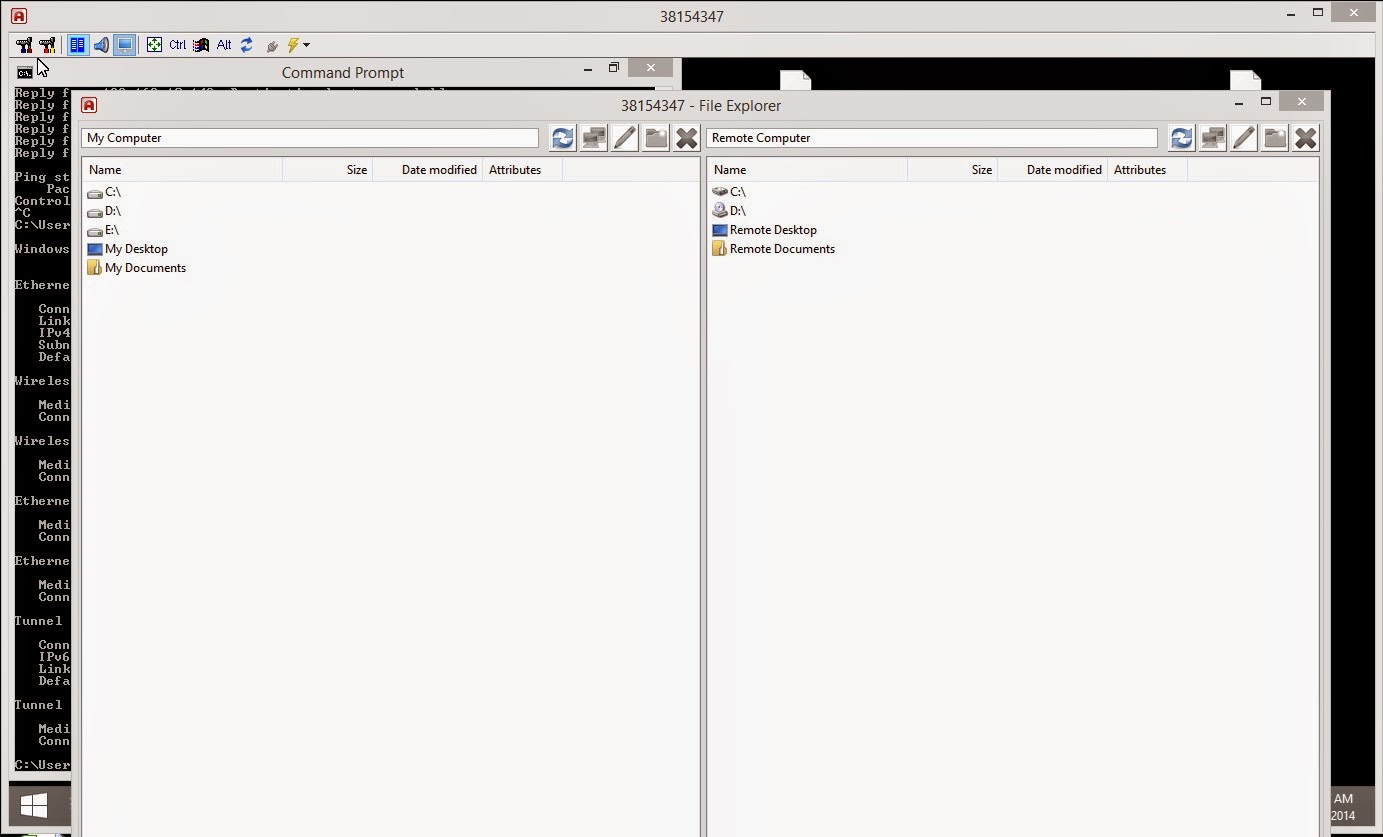Click the Command Prompt window title icon
This screenshot has height=837, width=1383.
pyautogui.click(x=24, y=72)
